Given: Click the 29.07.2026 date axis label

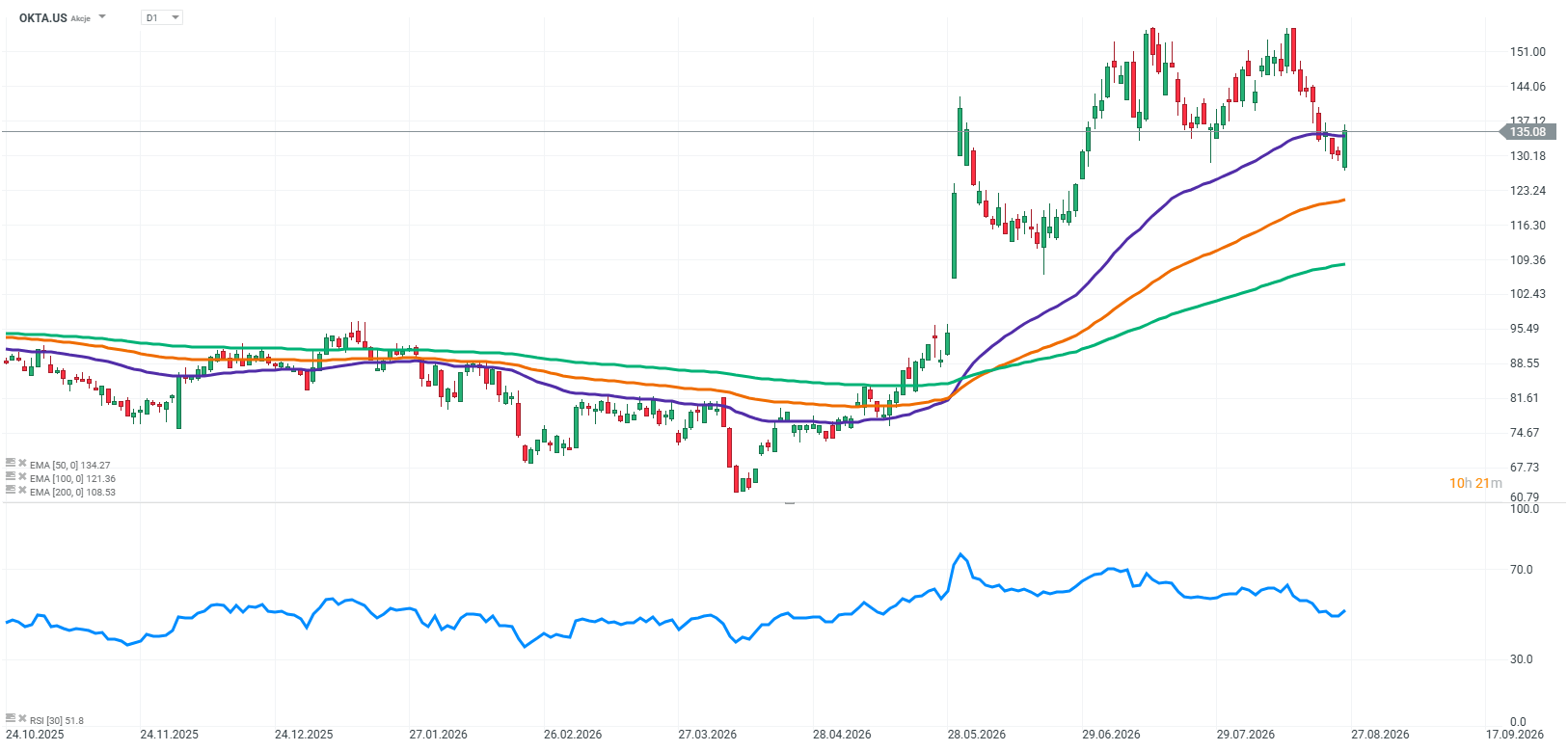Looking at the screenshot, I should (x=1246, y=735).
